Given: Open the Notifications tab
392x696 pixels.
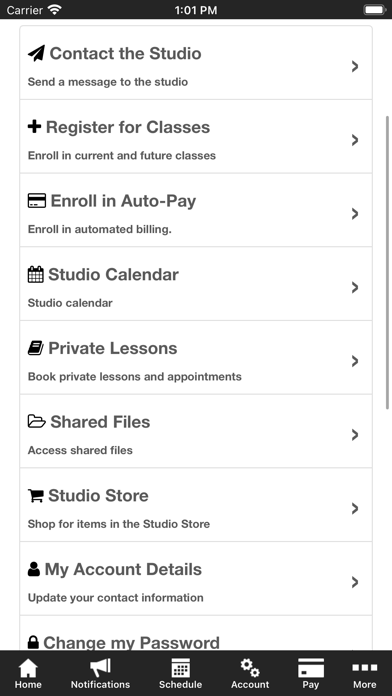Looking at the screenshot, I should click(x=100, y=673).
